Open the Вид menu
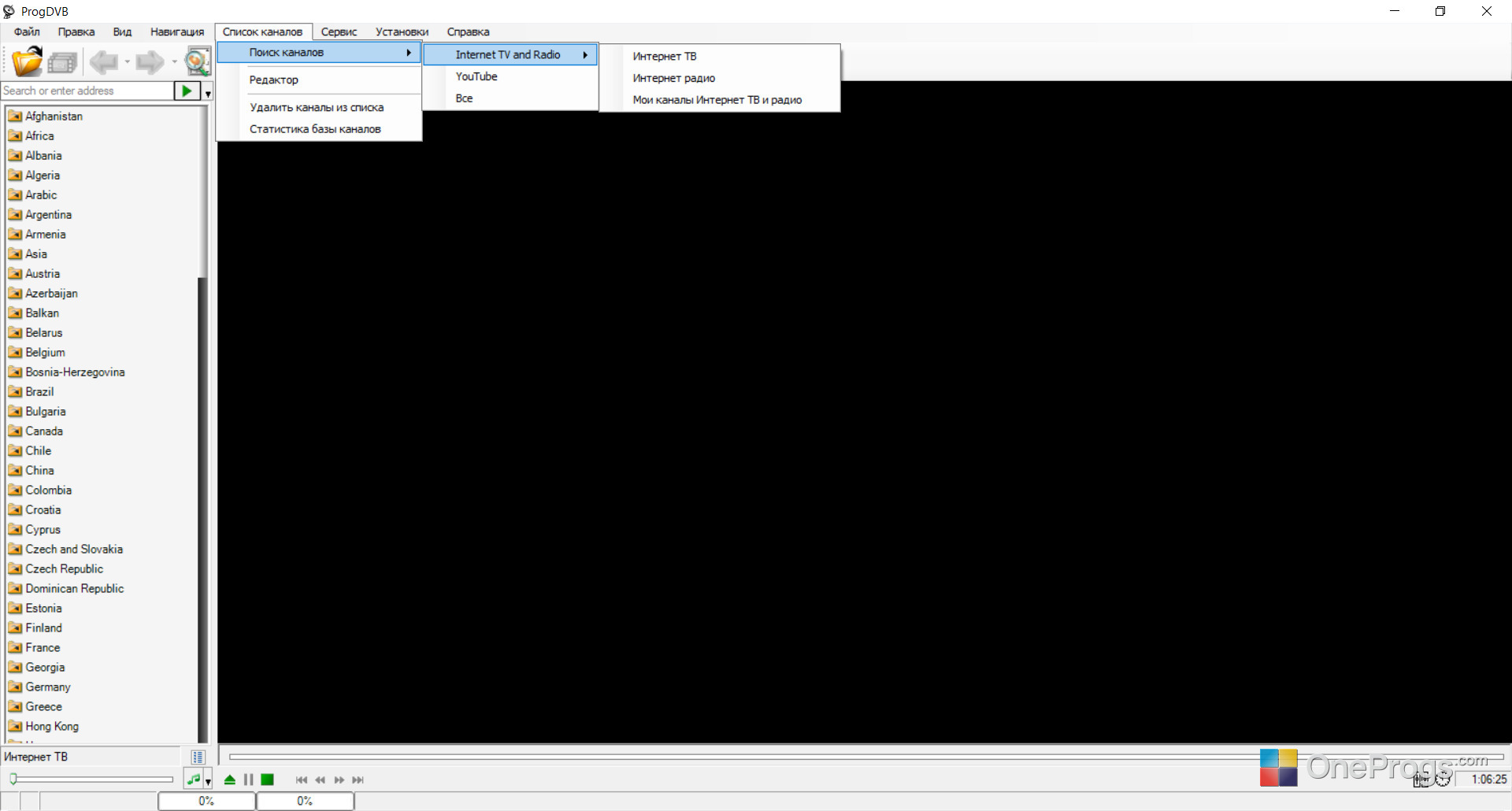Screen dimensions: 1512x811 (122, 31)
